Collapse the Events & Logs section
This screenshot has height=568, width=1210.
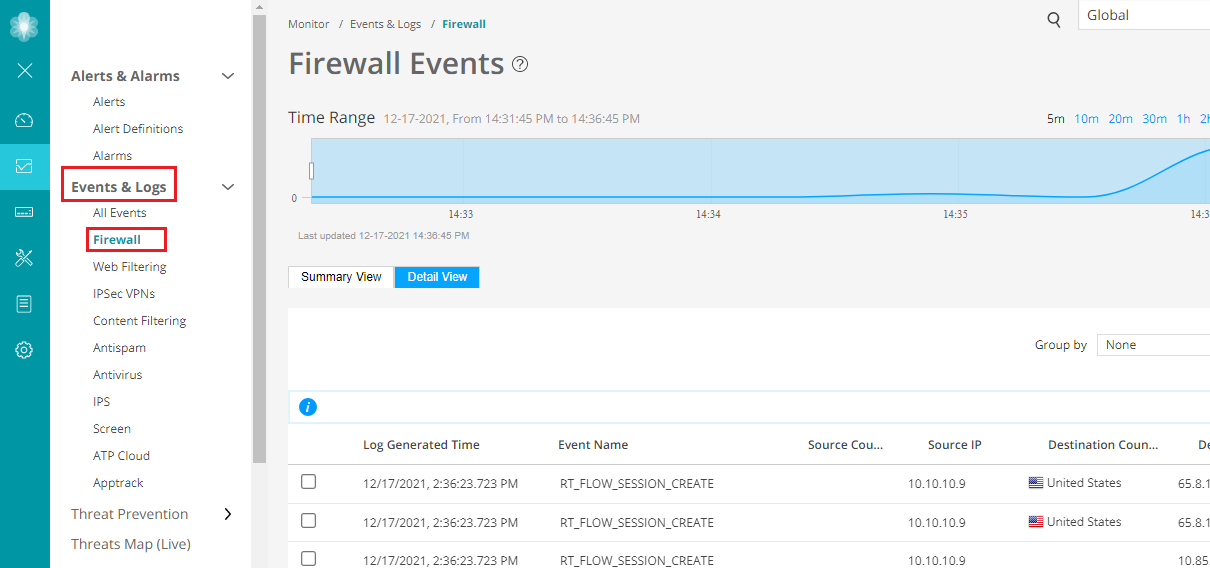228,187
